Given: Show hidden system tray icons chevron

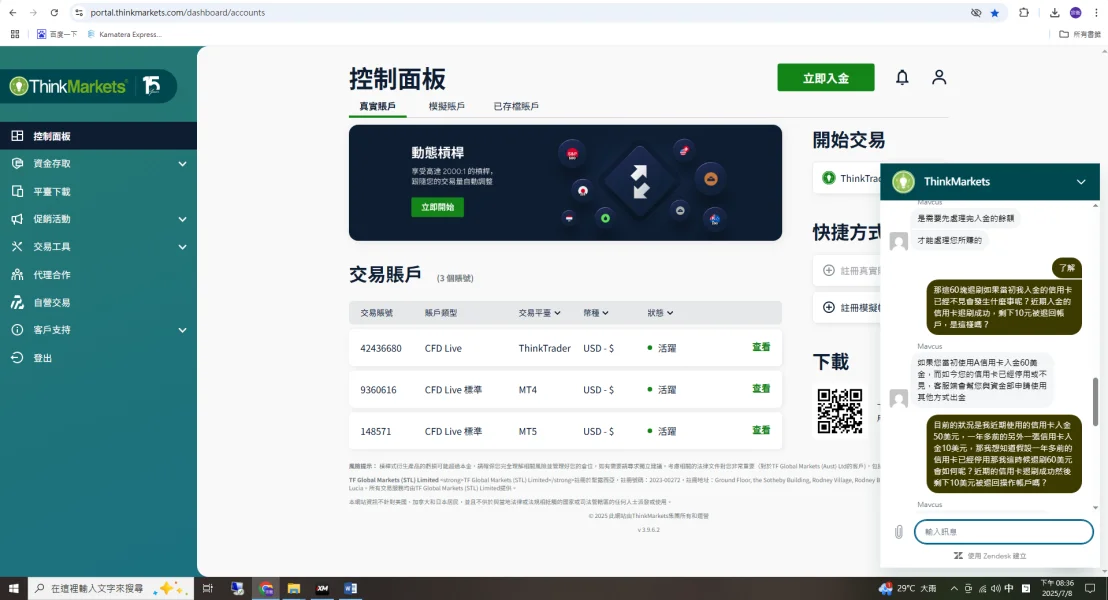Looking at the screenshot, I should [x=954, y=588].
